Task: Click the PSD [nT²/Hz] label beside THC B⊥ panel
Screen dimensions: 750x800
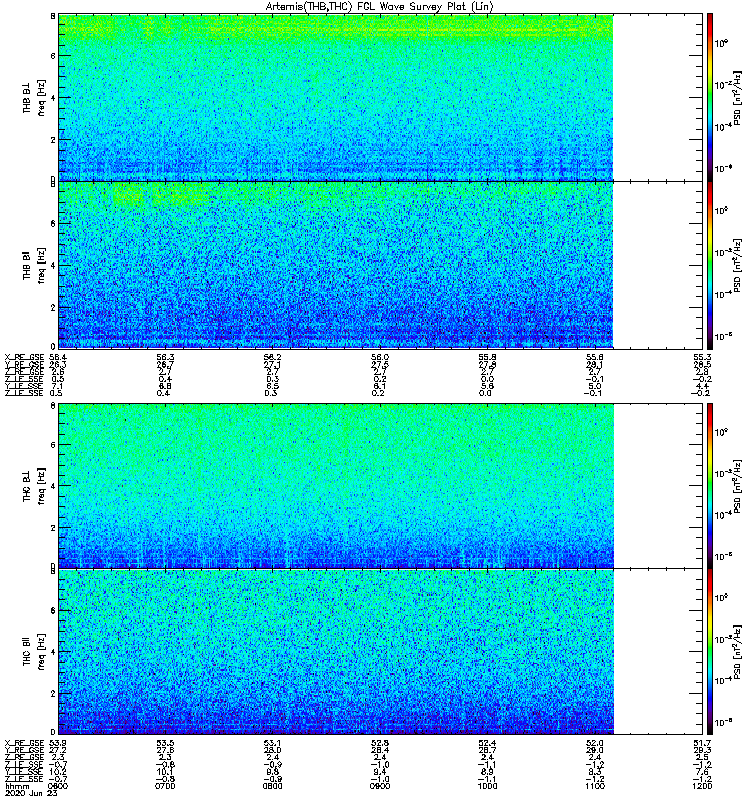Action: [x=738, y=486]
